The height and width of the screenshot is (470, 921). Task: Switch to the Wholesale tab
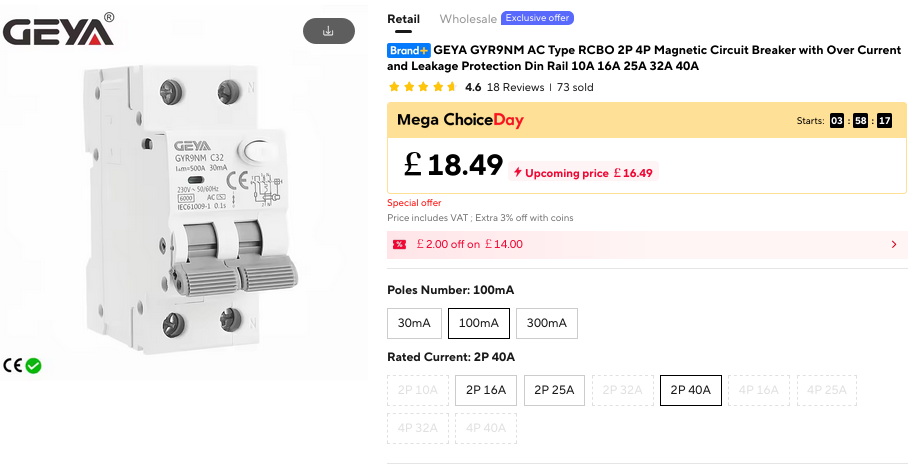468,19
